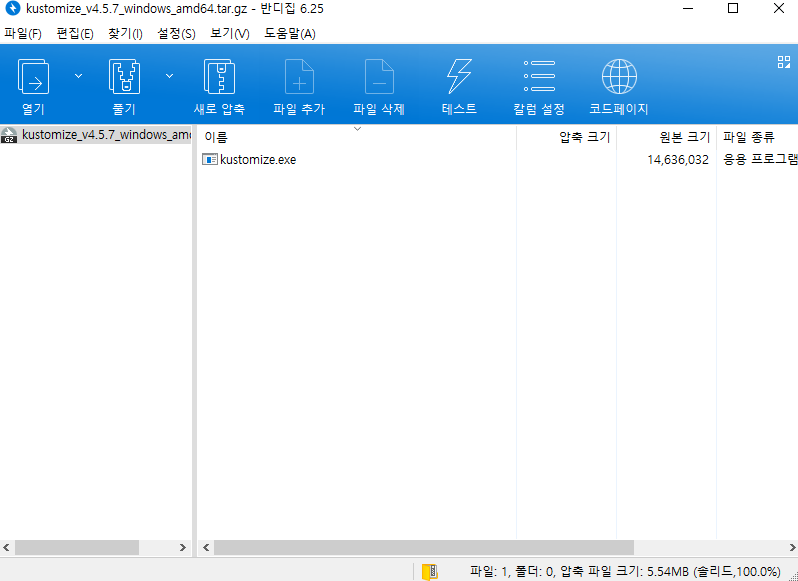Click the file list scroll left arrow

coord(206,548)
